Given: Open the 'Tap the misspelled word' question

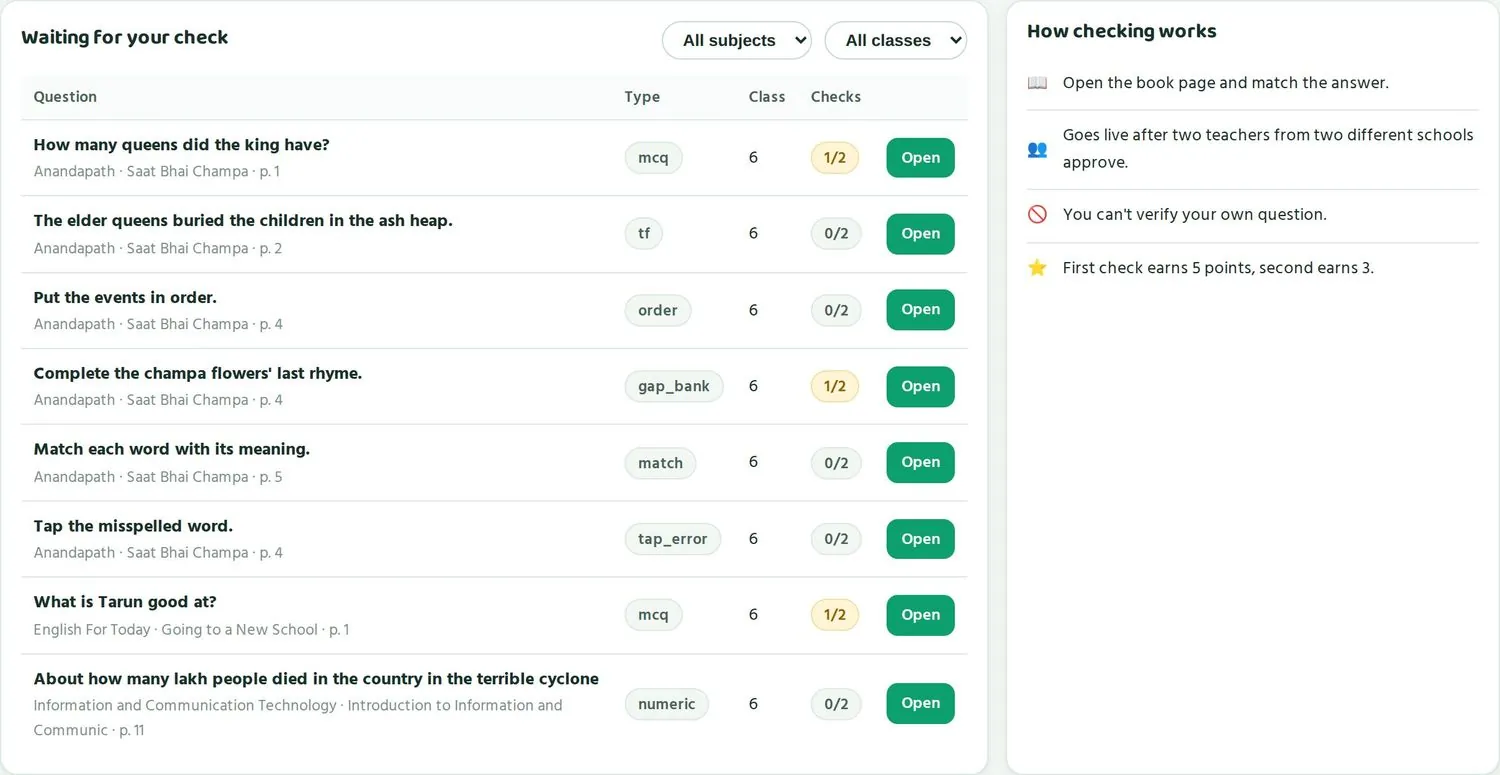Looking at the screenshot, I should tap(920, 539).
